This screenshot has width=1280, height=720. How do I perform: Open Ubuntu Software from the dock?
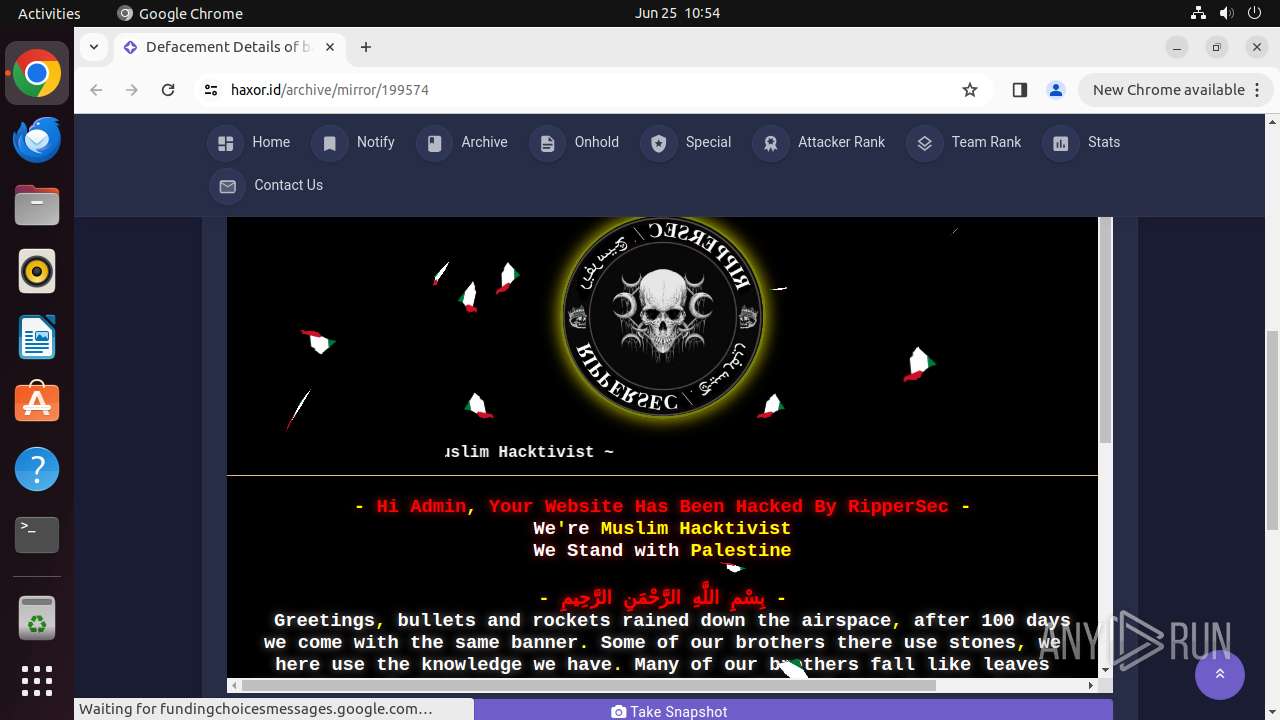pyautogui.click(x=37, y=403)
